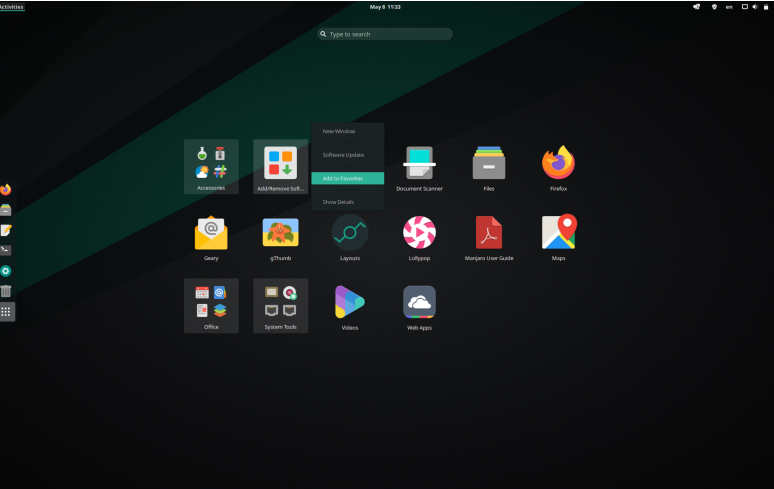Open the Web Apps launcher
This screenshot has height=489, width=774.
419,306
